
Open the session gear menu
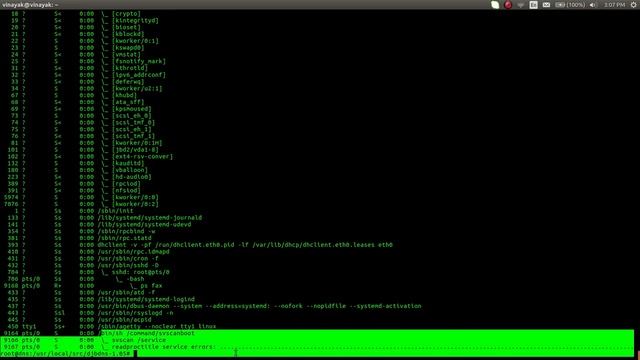pyautogui.click(x=633, y=5)
